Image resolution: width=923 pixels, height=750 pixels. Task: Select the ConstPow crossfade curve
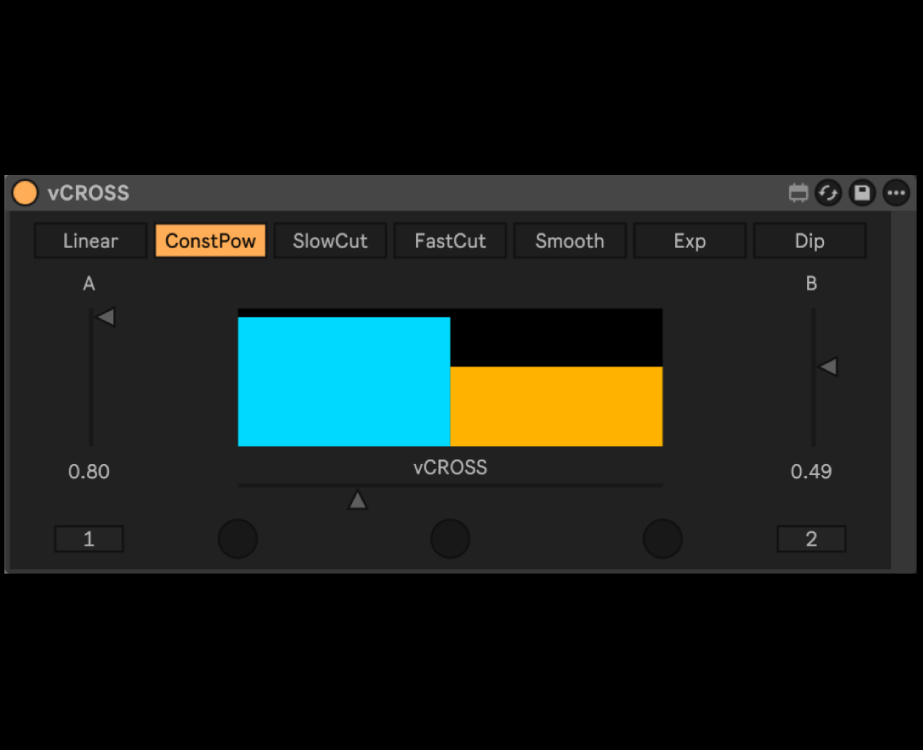point(210,241)
